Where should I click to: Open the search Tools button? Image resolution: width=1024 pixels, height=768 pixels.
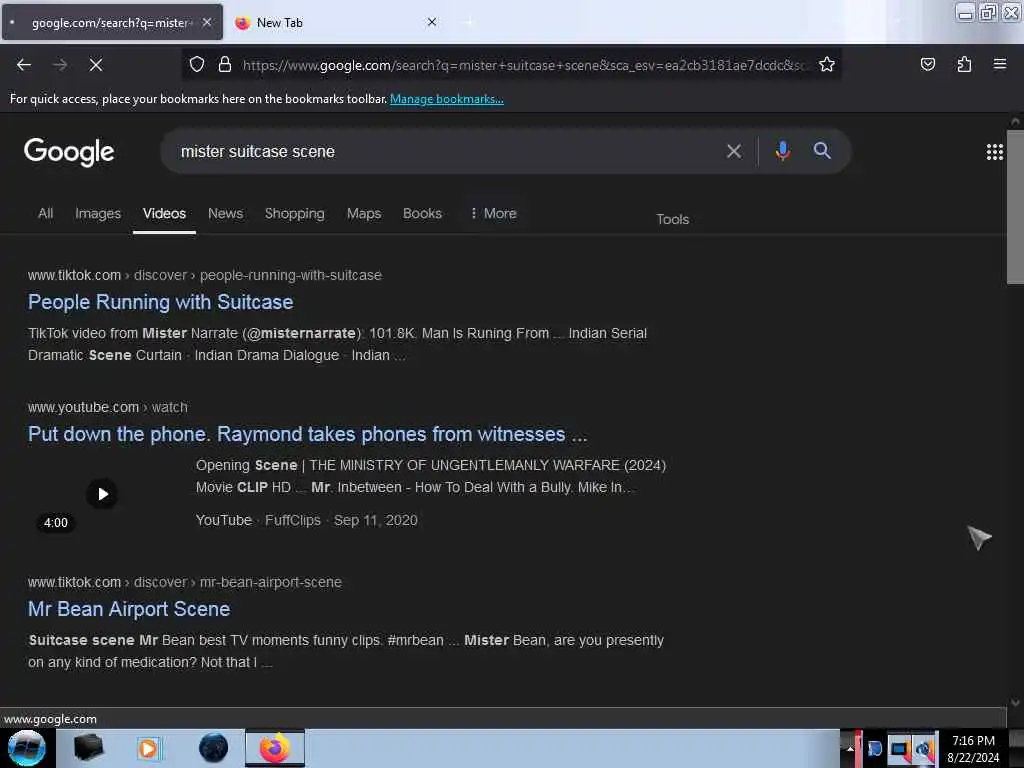(672, 219)
